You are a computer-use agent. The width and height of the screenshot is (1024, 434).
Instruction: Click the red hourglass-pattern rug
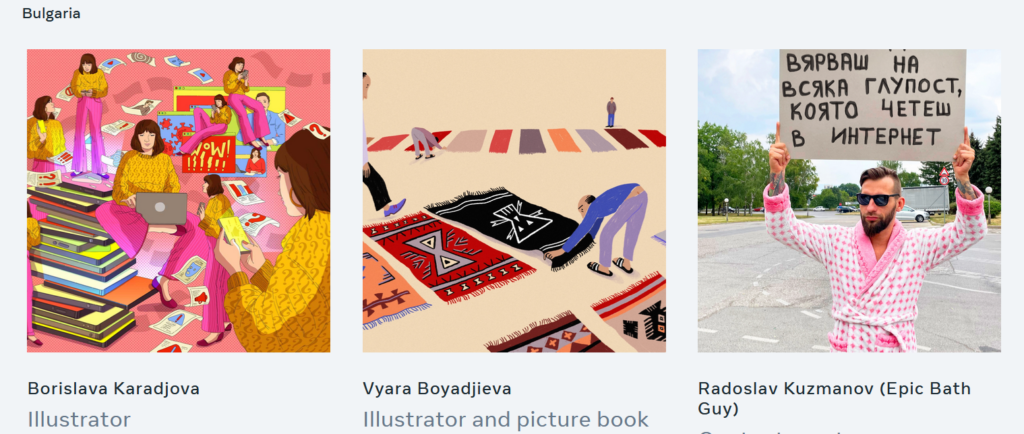click(447, 256)
